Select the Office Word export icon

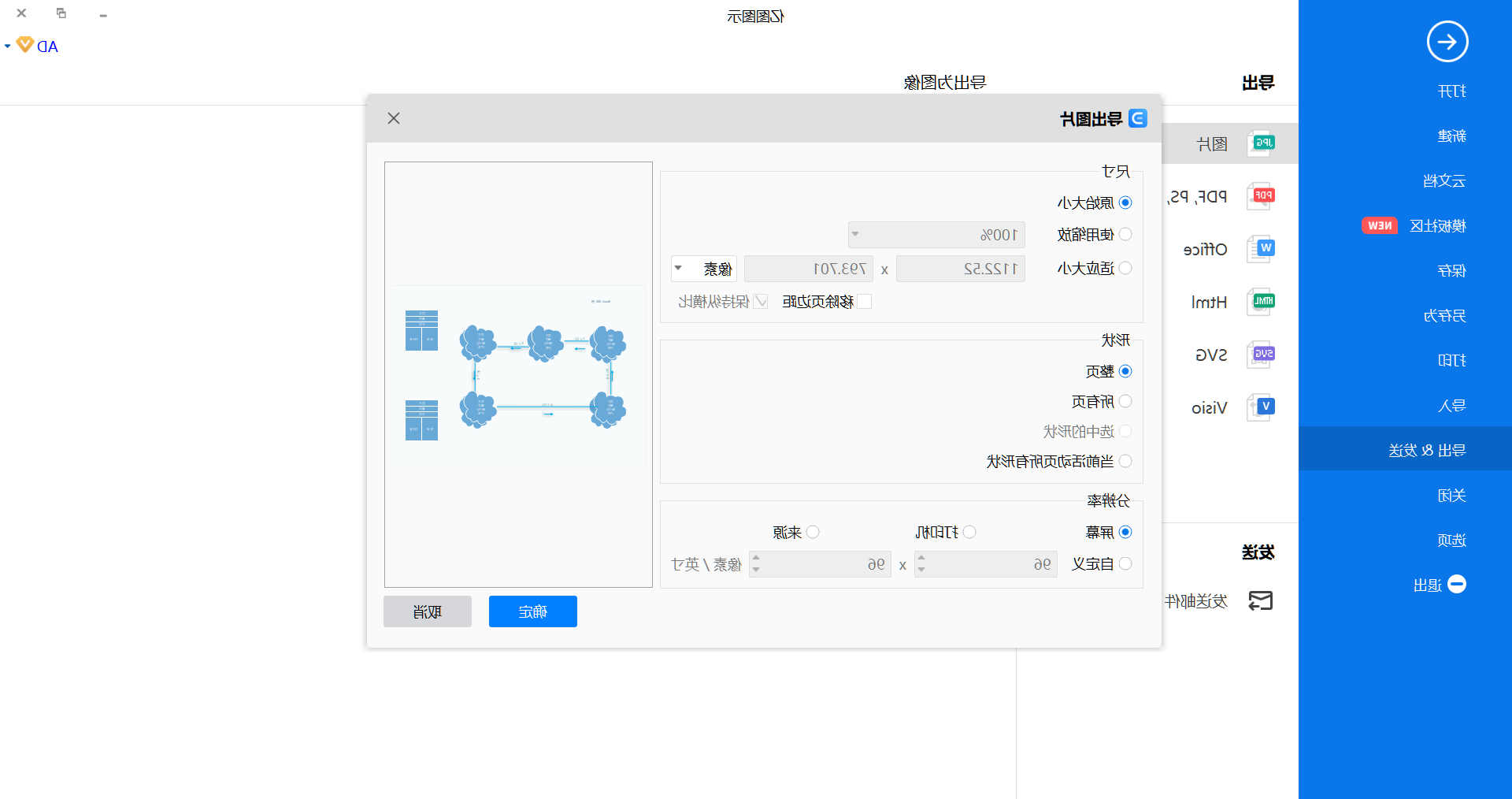[x=1262, y=249]
